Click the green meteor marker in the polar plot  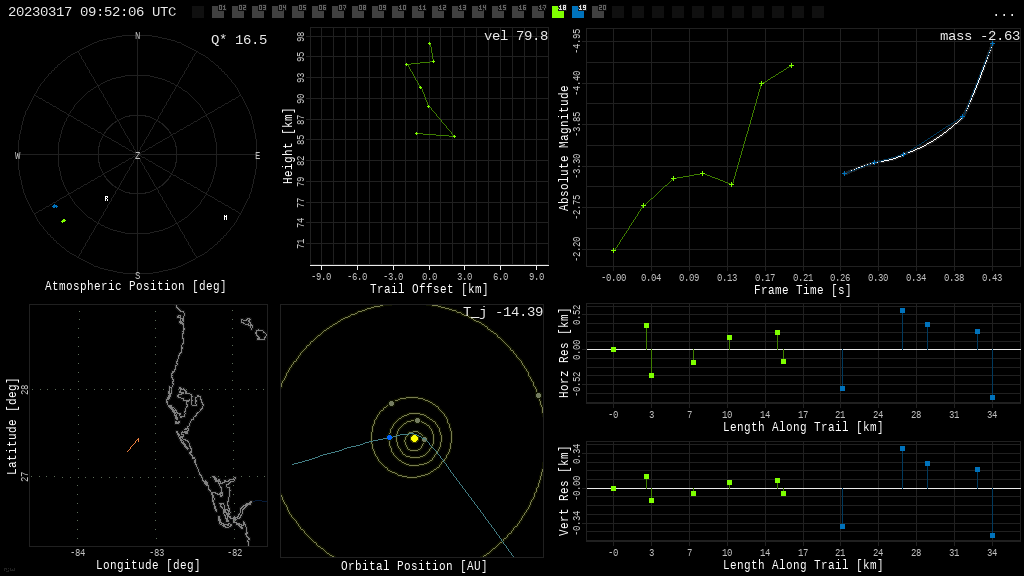pos(63,221)
